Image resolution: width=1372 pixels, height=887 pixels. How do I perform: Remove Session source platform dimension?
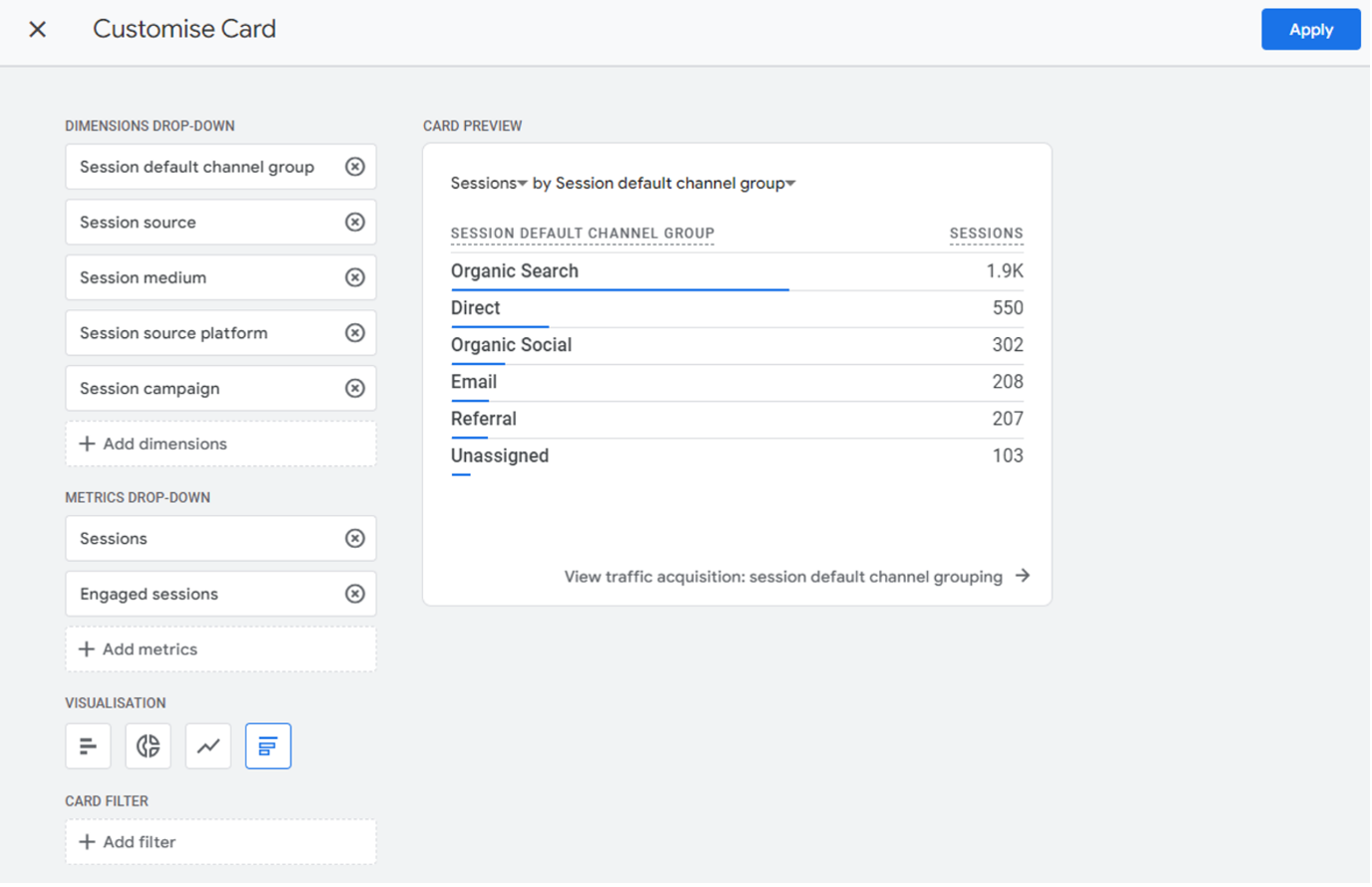coord(355,333)
